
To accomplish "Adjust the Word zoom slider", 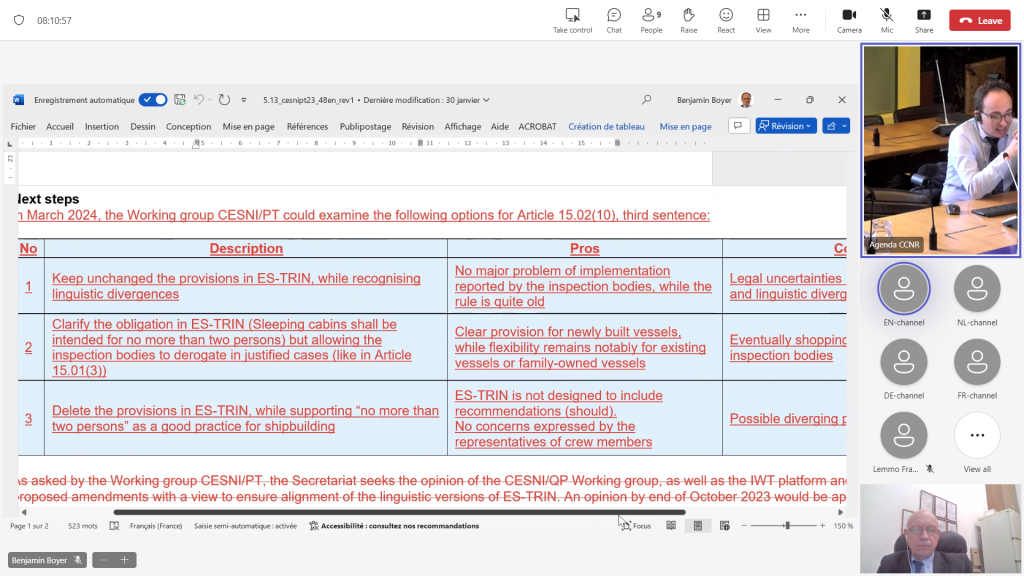I will point(787,525).
